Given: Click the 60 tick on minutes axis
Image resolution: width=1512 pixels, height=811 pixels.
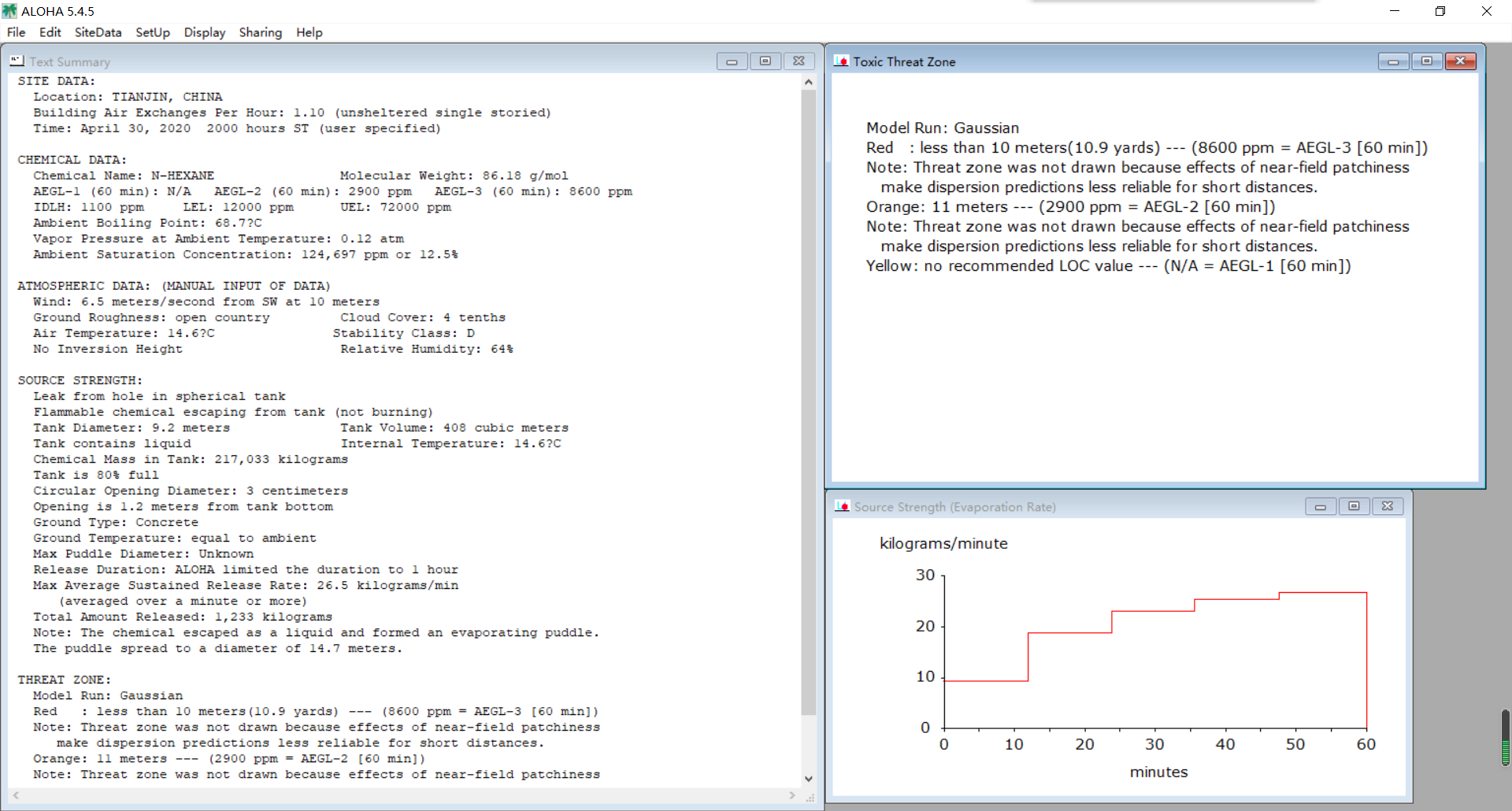Looking at the screenshot, I should (x=1366, y=744).
